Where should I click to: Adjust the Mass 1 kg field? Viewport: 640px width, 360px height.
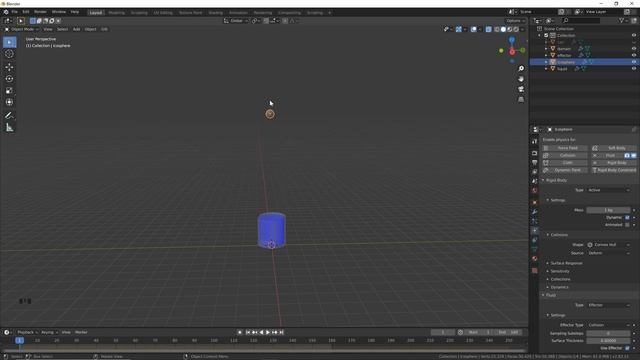click(609, 210)
